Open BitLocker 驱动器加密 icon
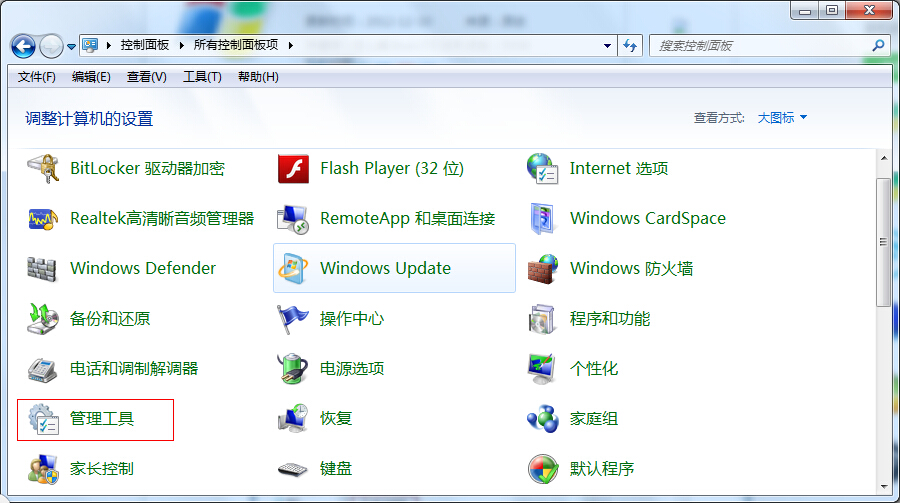The height and width of the screenshot is (503, 900). tap(43, 169)
